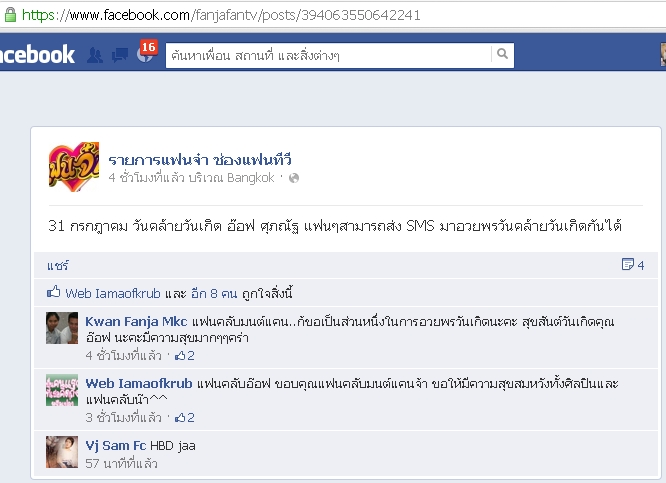Click the public globe privacy icon
Viewport: 666px width, 483px height.
click(x=294, y=178)
